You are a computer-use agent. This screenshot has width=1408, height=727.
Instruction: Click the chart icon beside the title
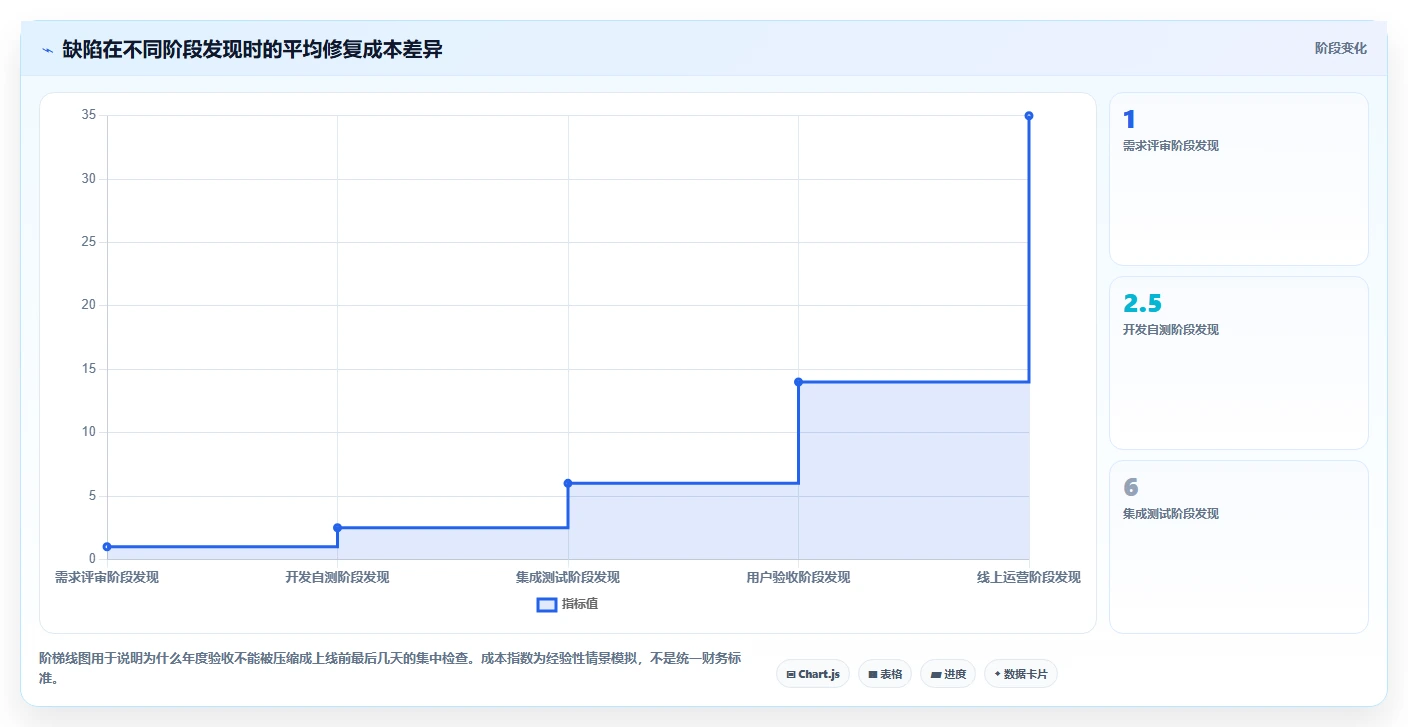47,50
